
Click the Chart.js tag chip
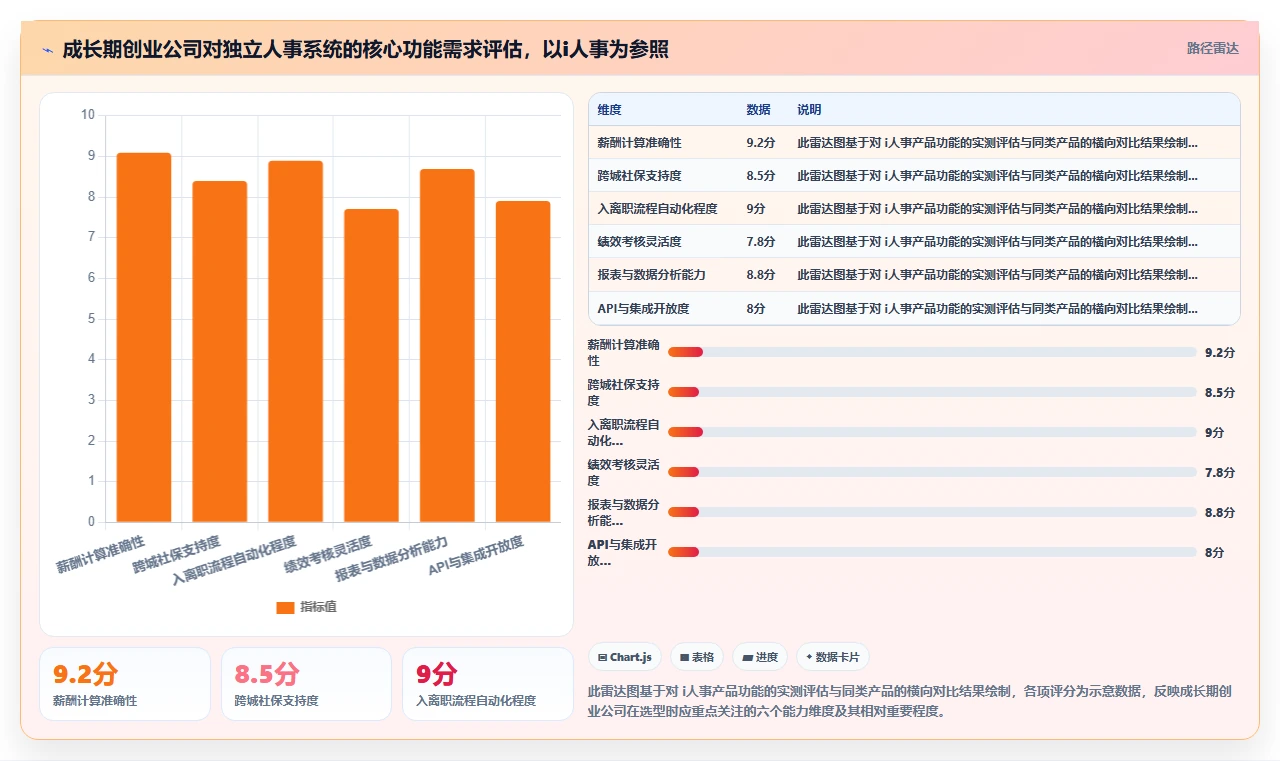625,657
